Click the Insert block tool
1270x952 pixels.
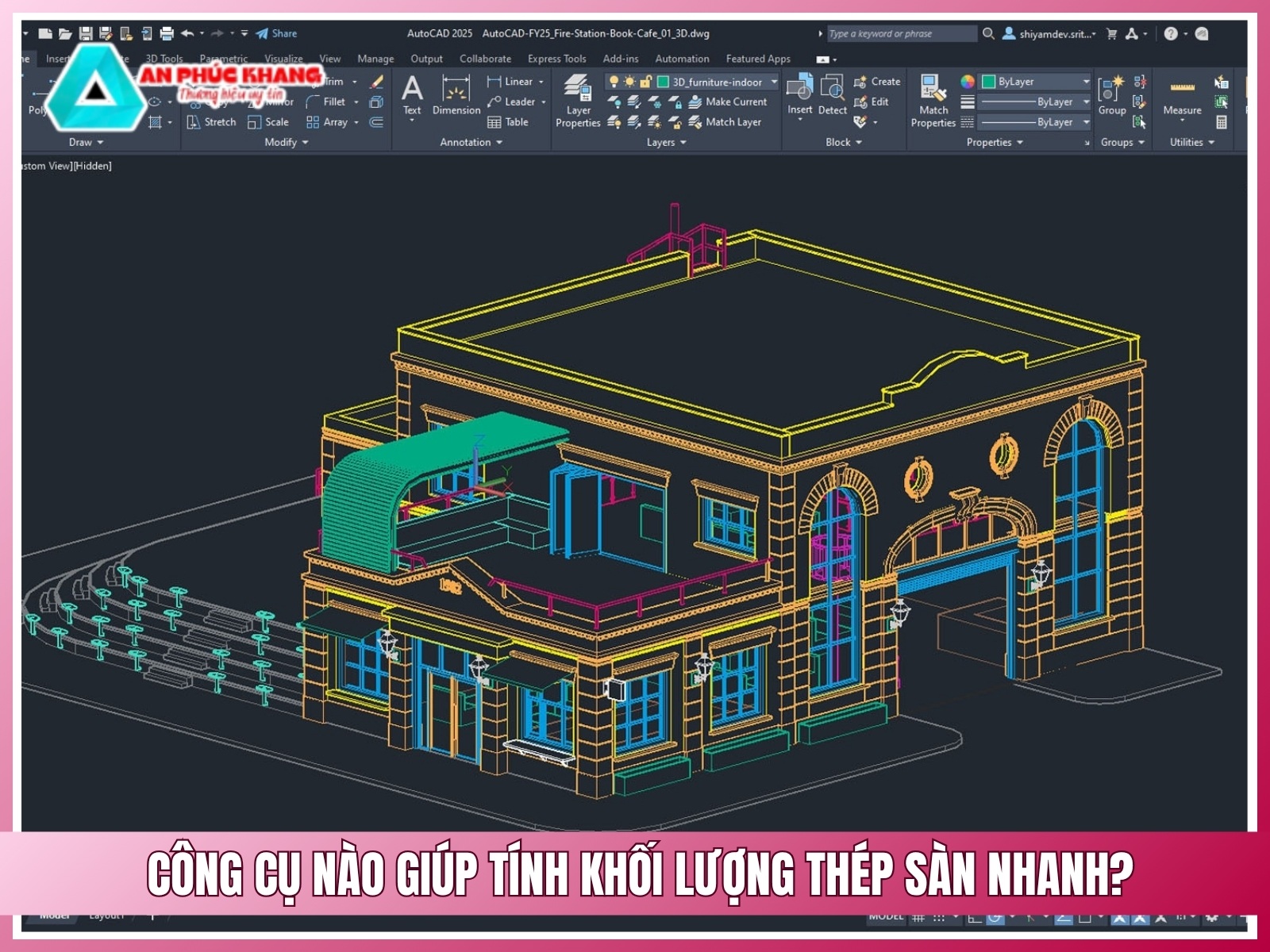pos(799,95)
